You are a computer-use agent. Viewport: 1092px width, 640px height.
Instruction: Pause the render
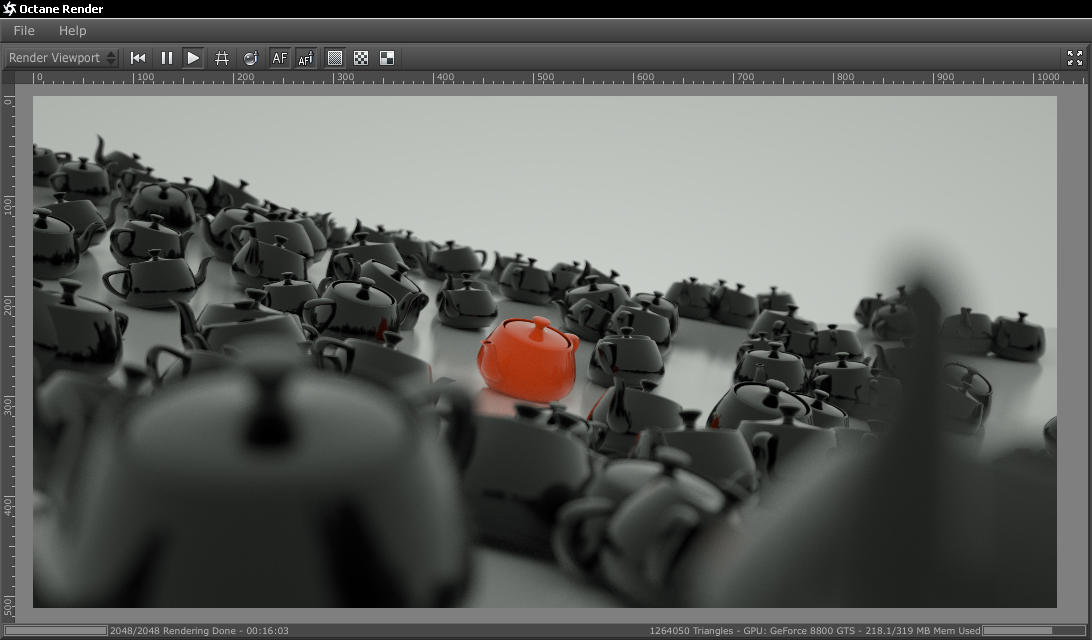pos(166,58)
